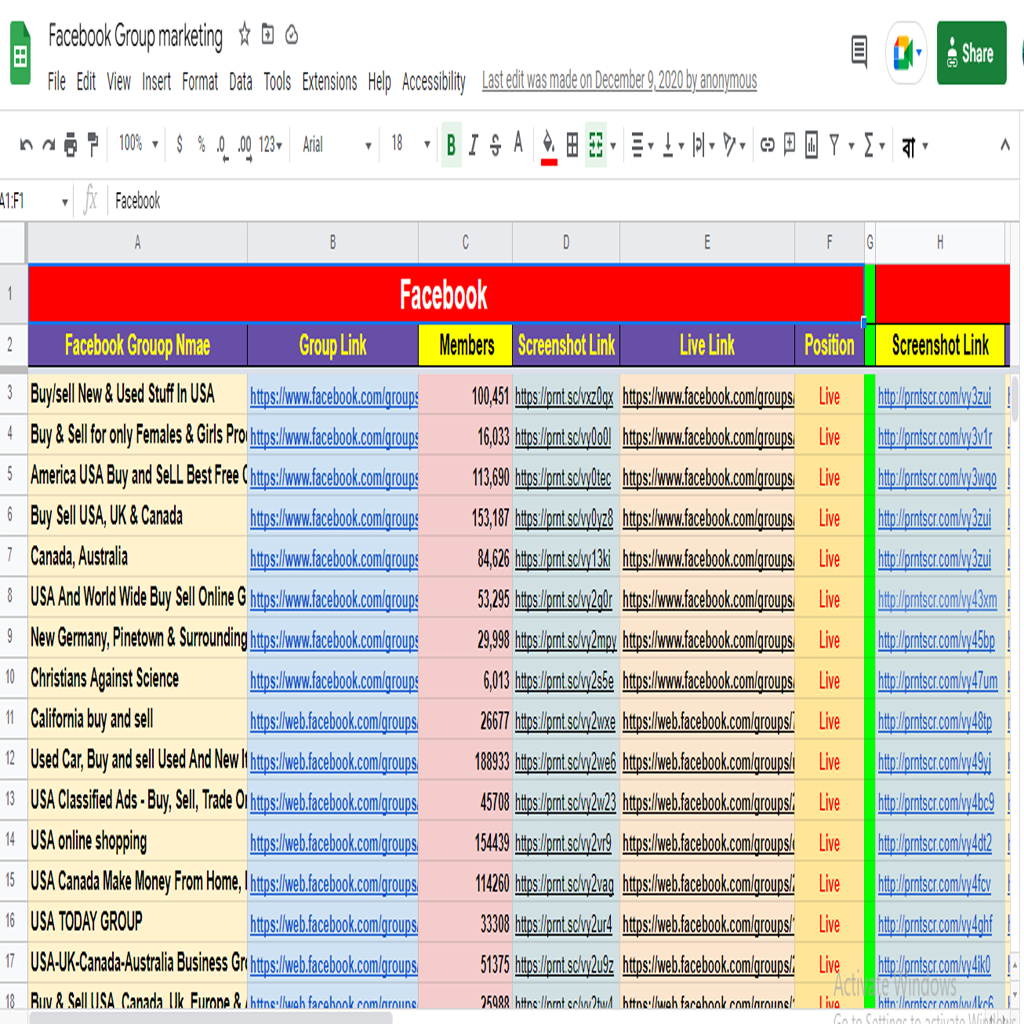Toggle merge cells button
The image size is (1024, 1024).
(596, 145)
